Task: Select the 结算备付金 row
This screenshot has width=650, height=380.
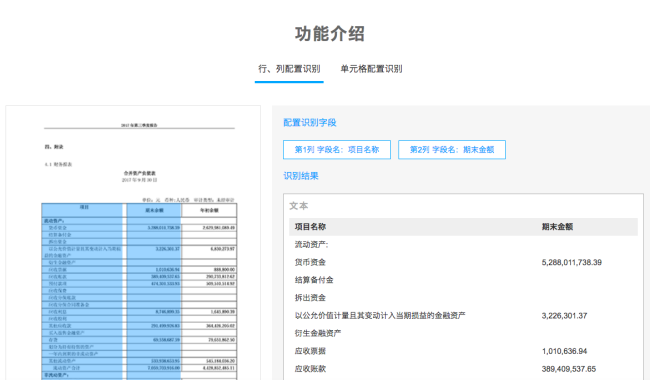Action: pos(463,280)
